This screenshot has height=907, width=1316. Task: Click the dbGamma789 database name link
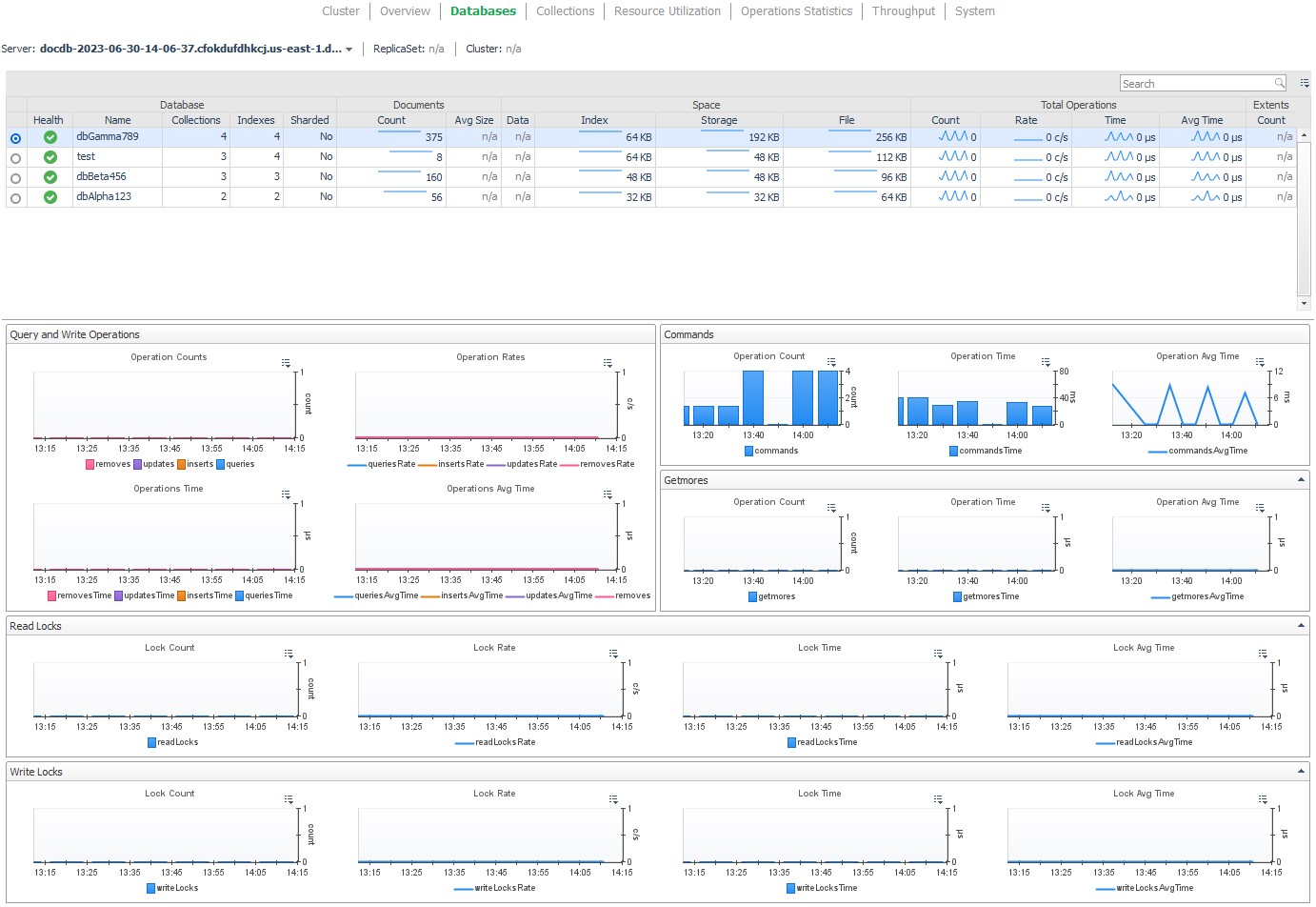point(108,136)
